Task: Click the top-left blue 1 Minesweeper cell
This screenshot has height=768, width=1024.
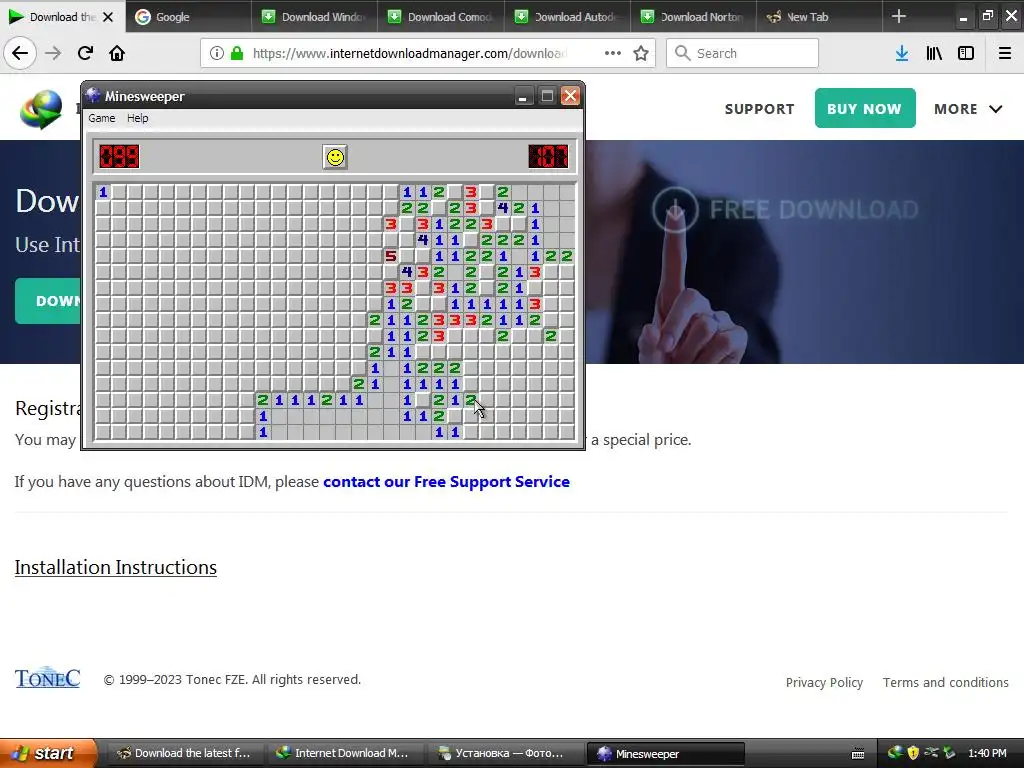Action: [103, 192]
